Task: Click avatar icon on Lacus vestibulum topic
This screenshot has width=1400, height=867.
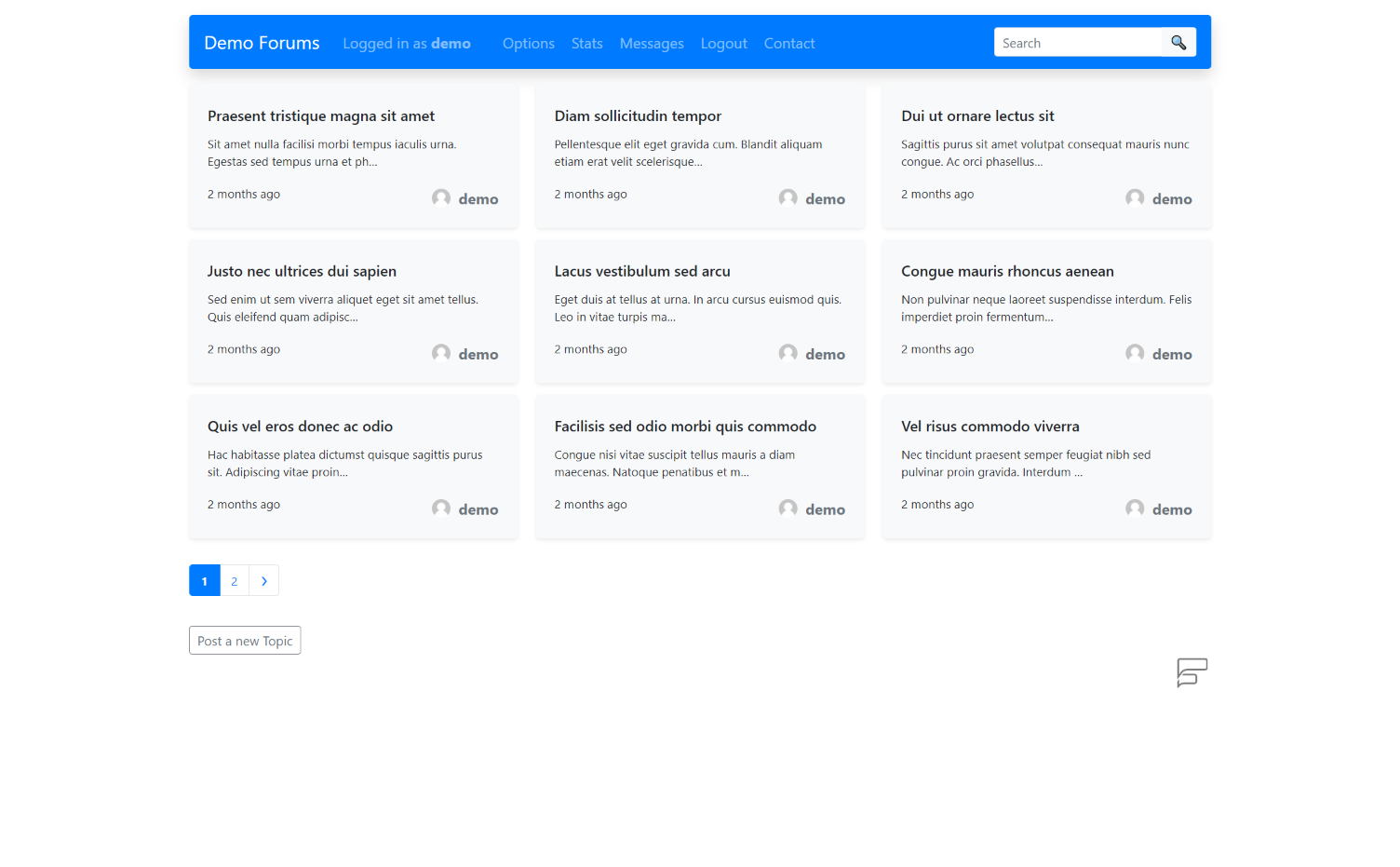Action: [x=788, y=354]
